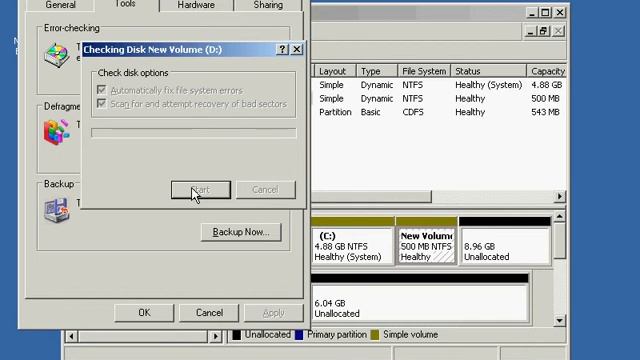This screenshot has height=360, width=640.
Task: Close the Checking Disk New Volume dialog
Action: click(297, 49)
